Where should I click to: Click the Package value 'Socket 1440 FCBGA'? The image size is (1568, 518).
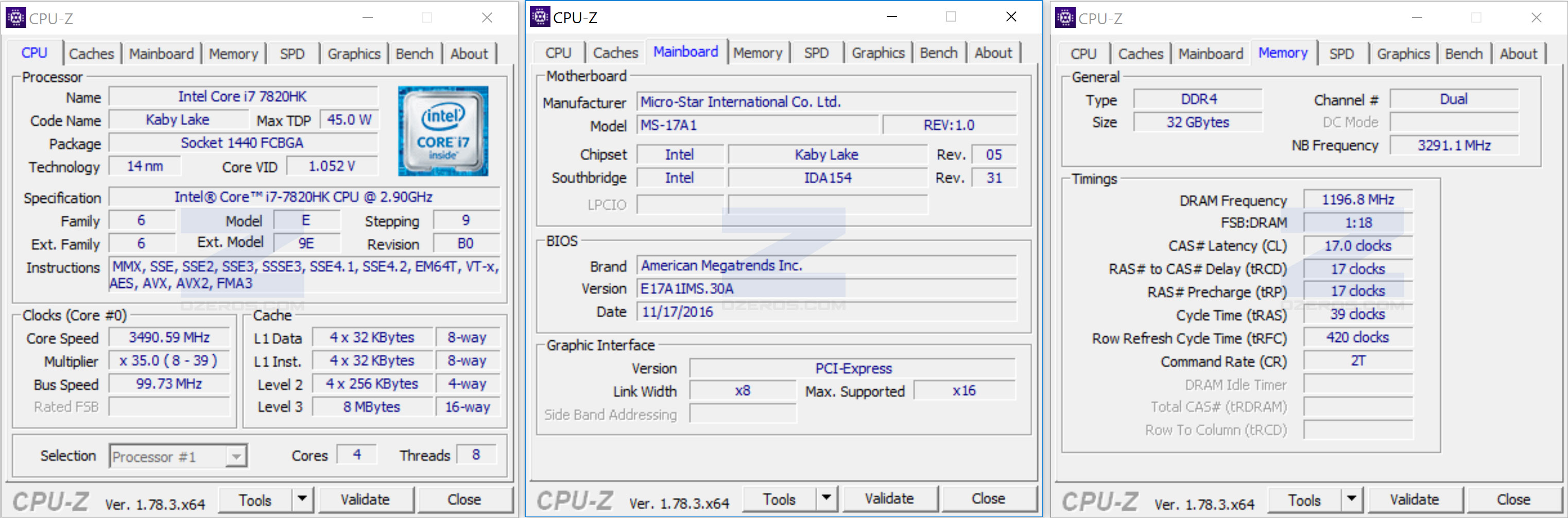click(x=243, y=143)
